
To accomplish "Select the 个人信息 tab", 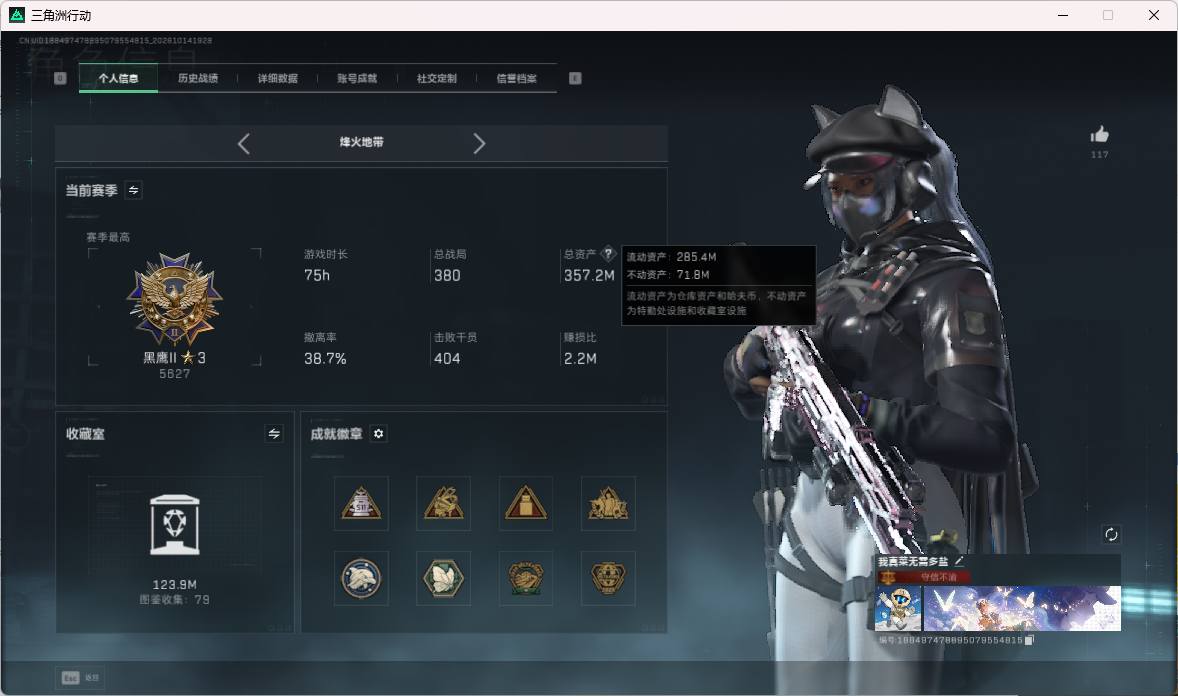I will pyautogui.click(x=118, y=78).
